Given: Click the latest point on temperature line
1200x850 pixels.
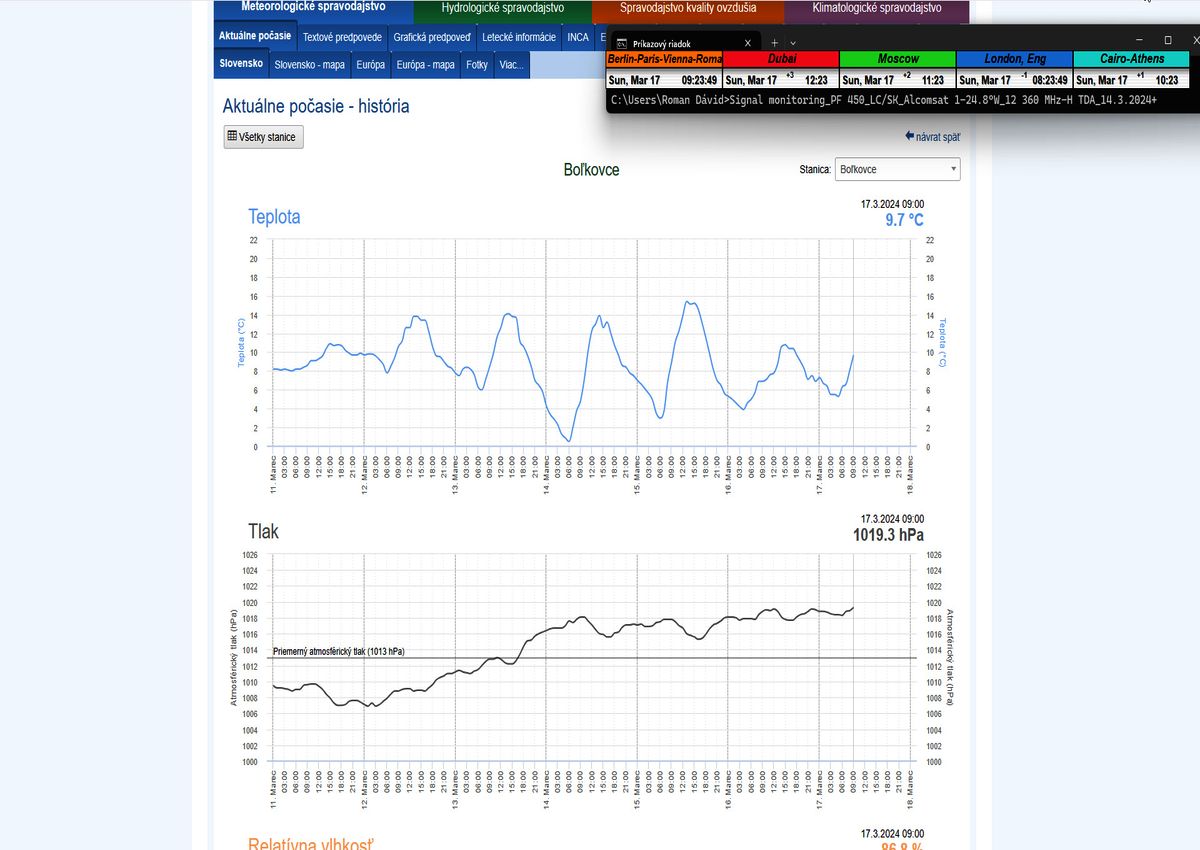Looking at the screenshot, I should [x=853, y=355].
